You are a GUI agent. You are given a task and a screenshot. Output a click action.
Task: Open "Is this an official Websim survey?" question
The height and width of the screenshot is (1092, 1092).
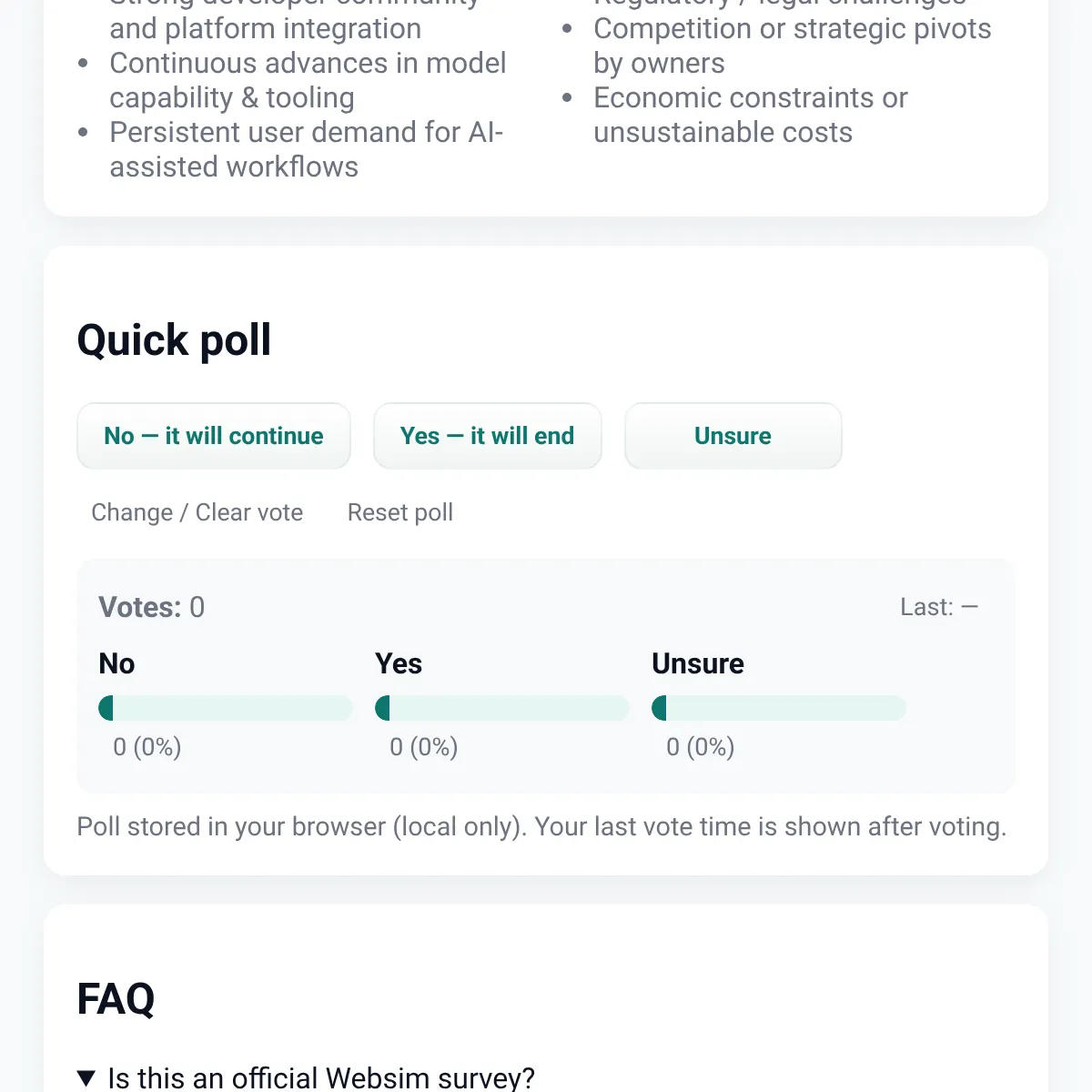coord(321,1077)
